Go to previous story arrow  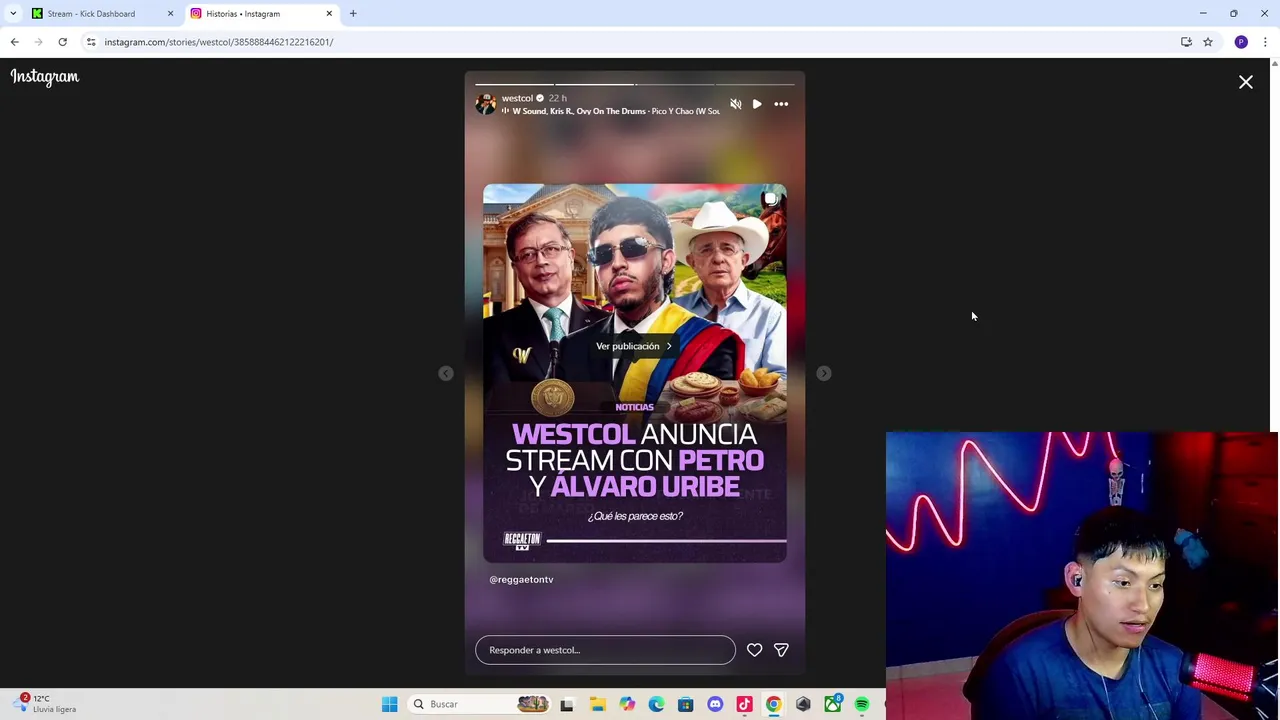pos(446,373)
